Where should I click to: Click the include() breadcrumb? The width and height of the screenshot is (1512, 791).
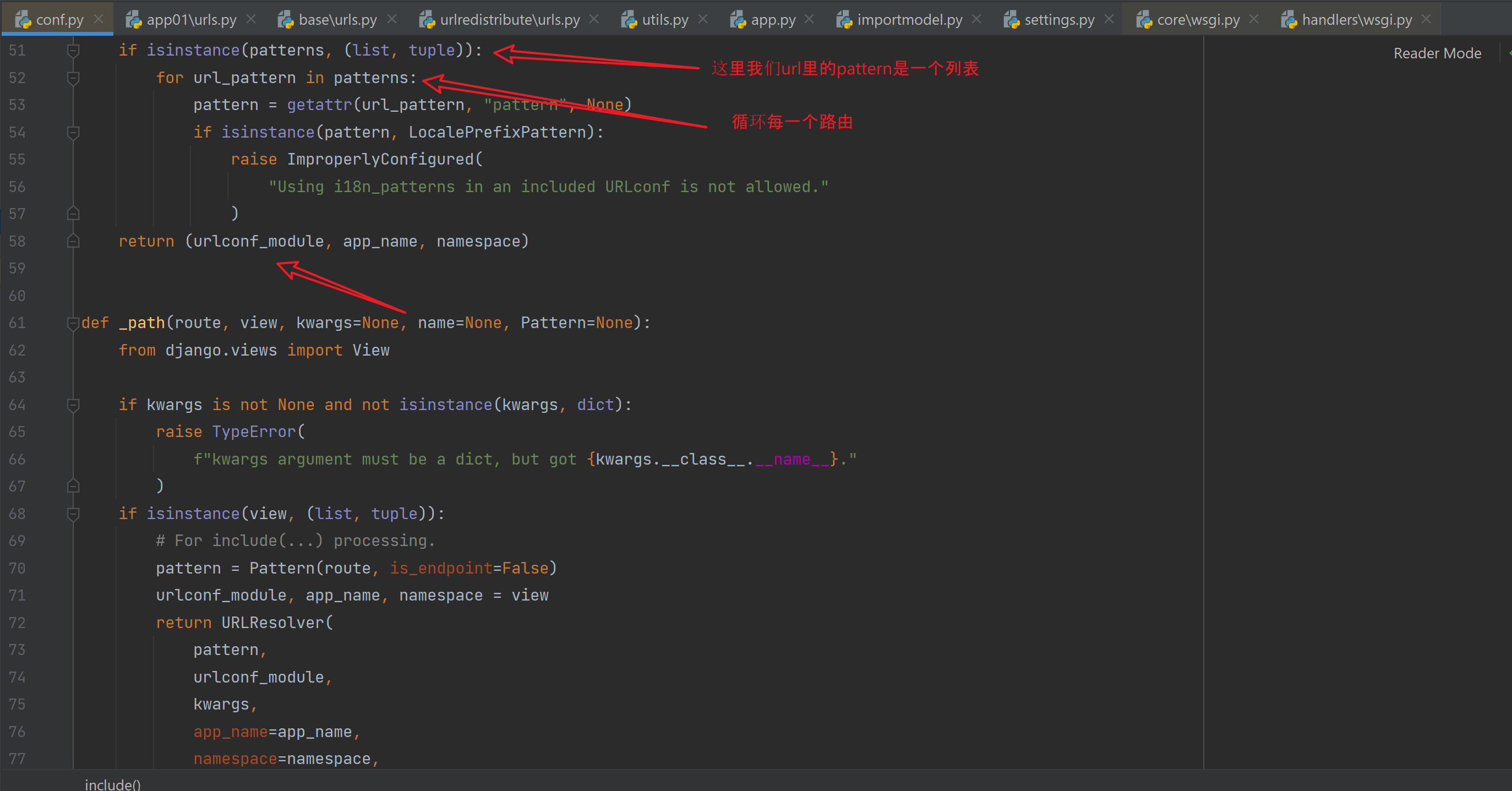pos(113,784)
